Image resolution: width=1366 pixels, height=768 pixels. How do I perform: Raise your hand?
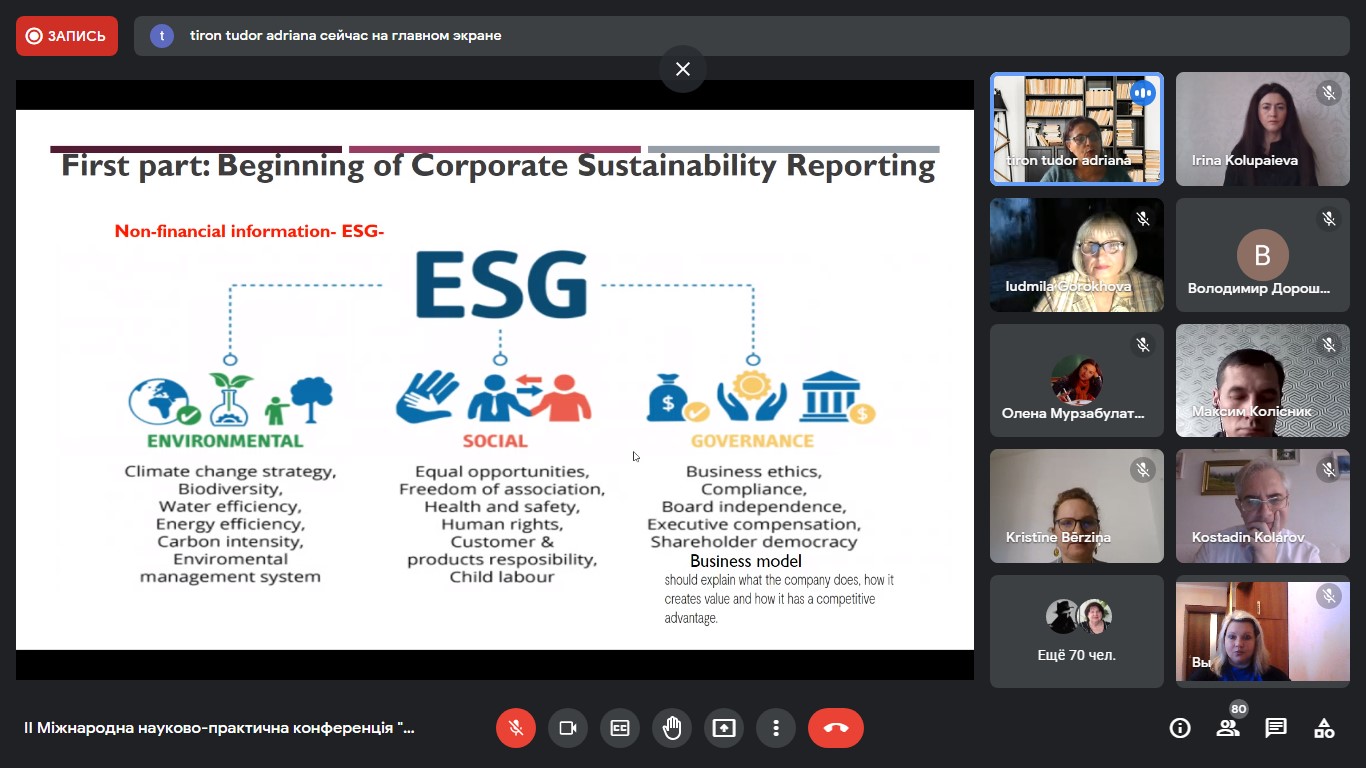(672, 728)
